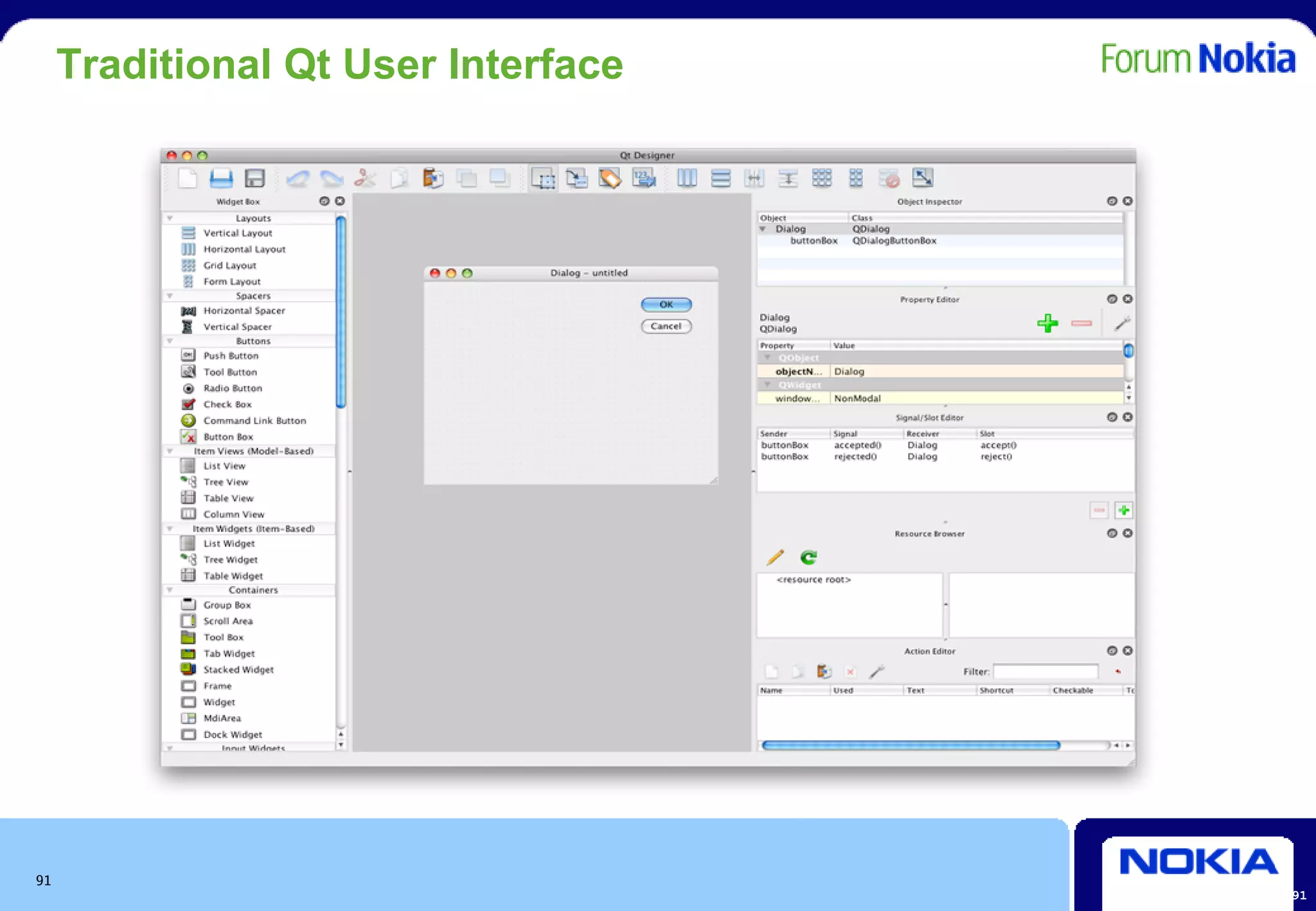Click the Action Editor horizontal scrollbar
The width and height of the screenshot is (1316, 911).
911,745
